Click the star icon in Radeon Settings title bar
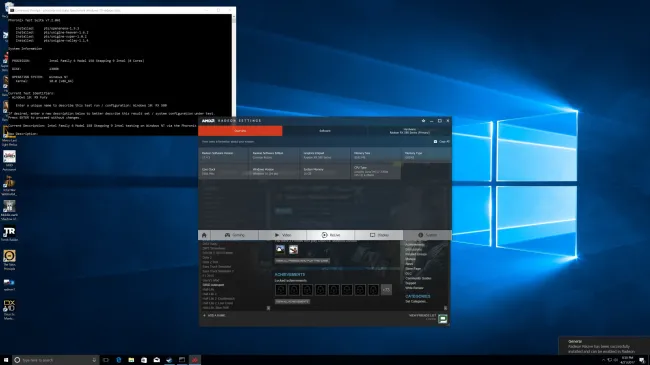 tap(423, 121)
